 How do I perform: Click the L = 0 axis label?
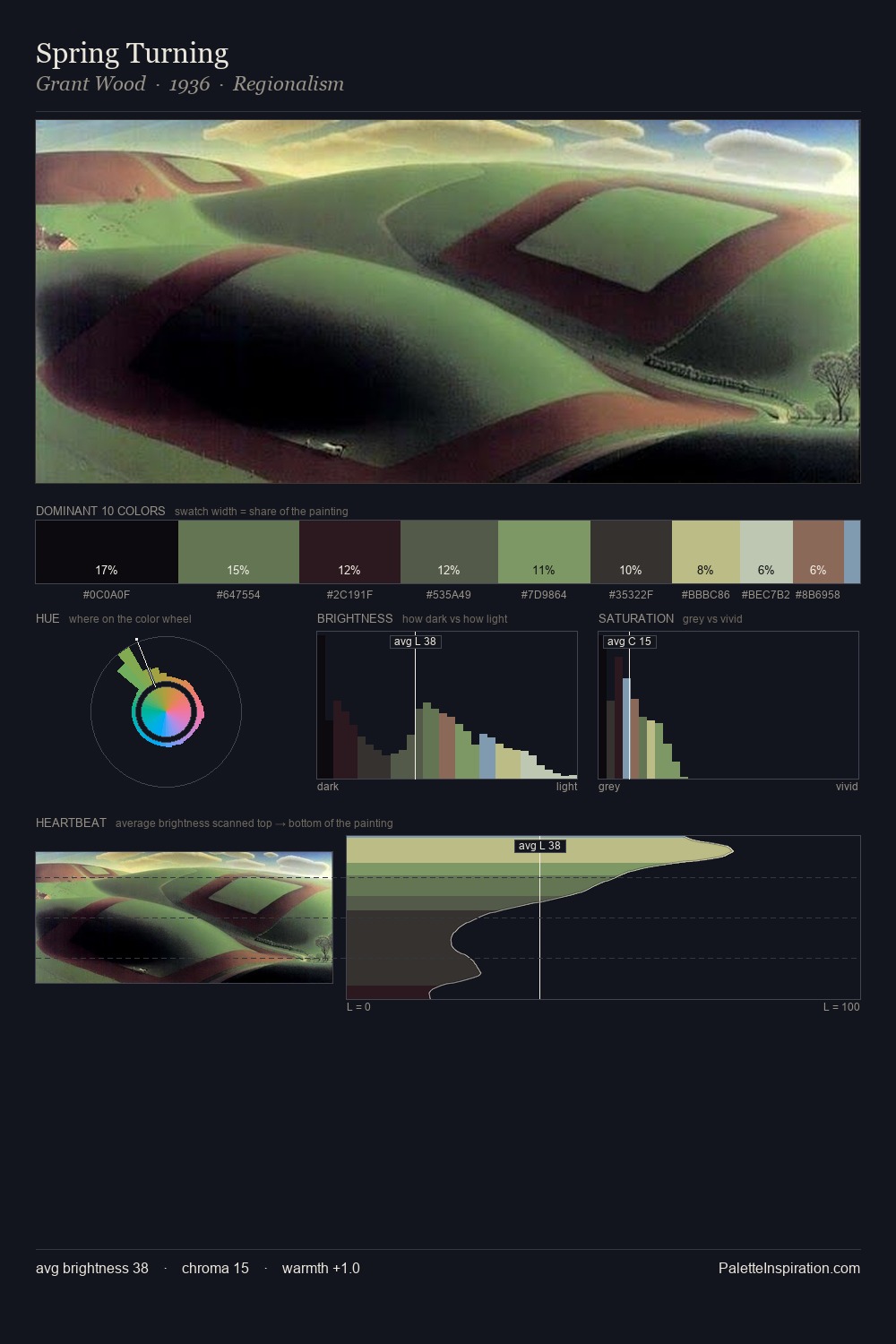pos(358,1006)
